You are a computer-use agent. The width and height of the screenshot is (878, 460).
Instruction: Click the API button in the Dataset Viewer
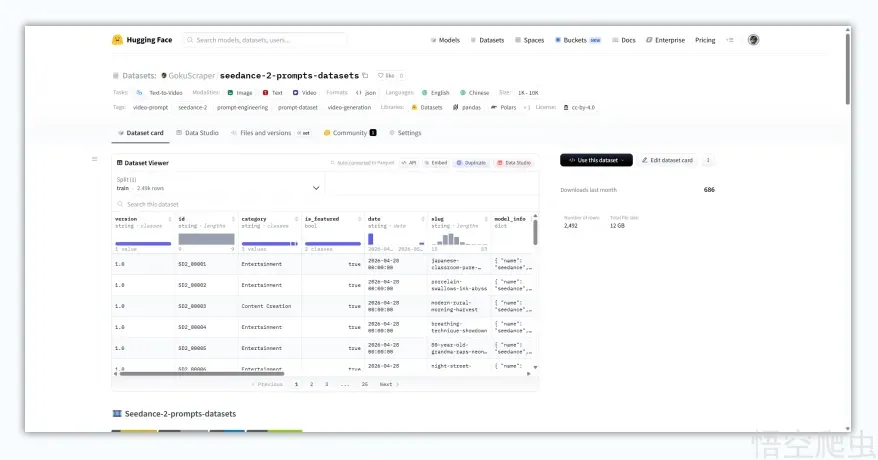pyautogui.click(x=409, y=163)
